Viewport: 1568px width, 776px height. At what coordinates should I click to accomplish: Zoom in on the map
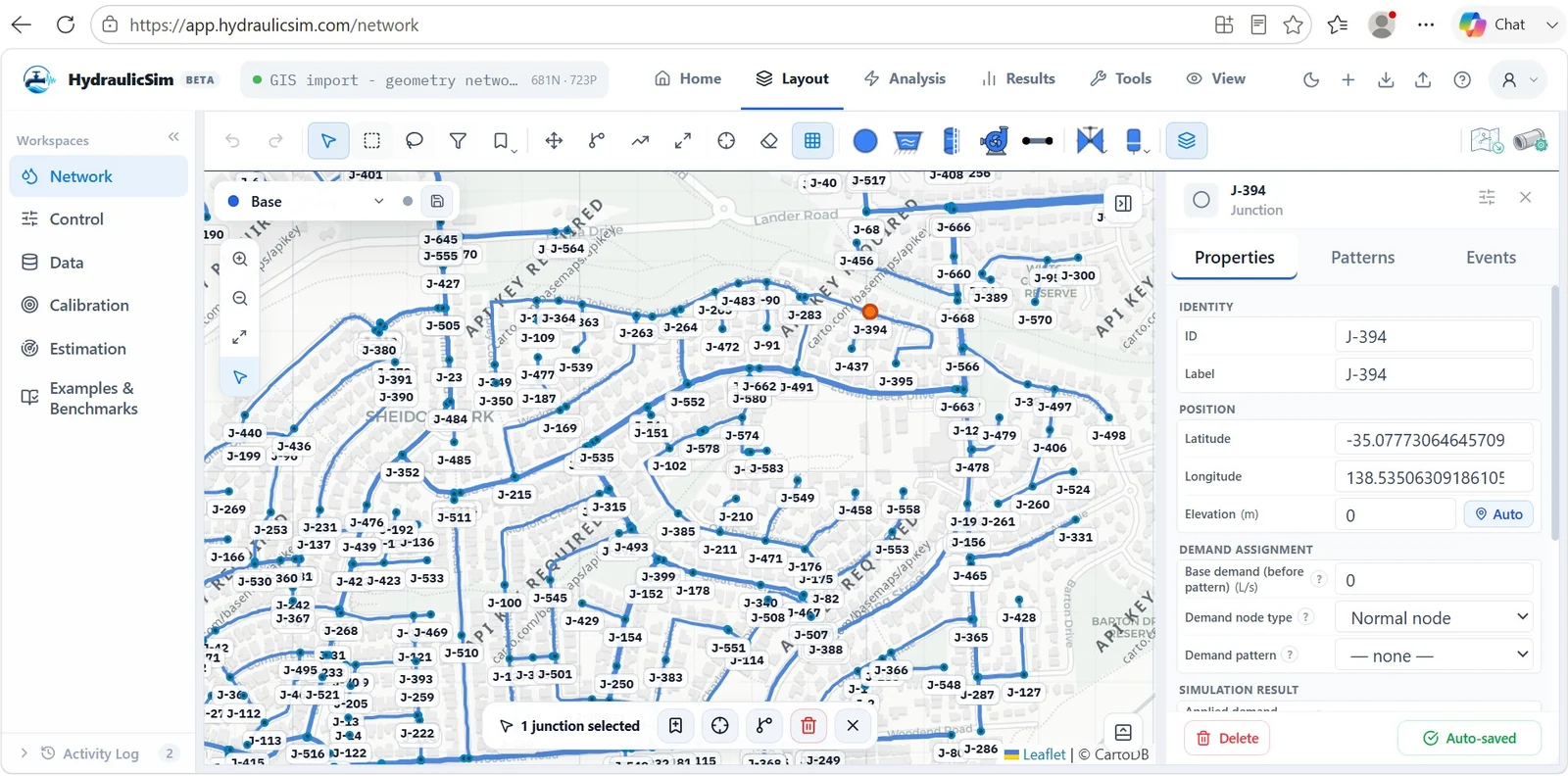click(240, 260)
